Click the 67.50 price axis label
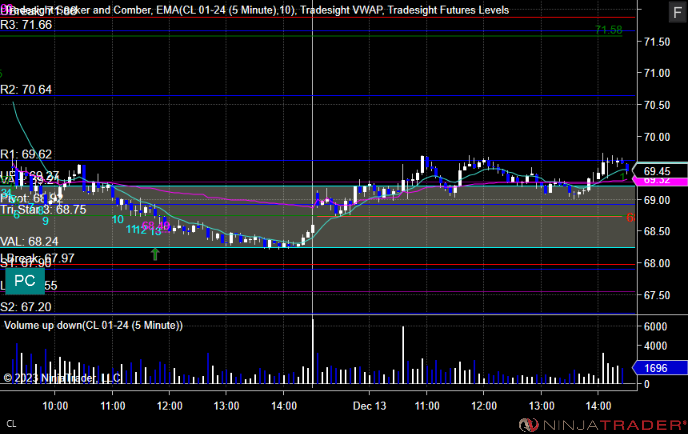The height and width of the screenshot is (434, 688). (x=657, y=295)
